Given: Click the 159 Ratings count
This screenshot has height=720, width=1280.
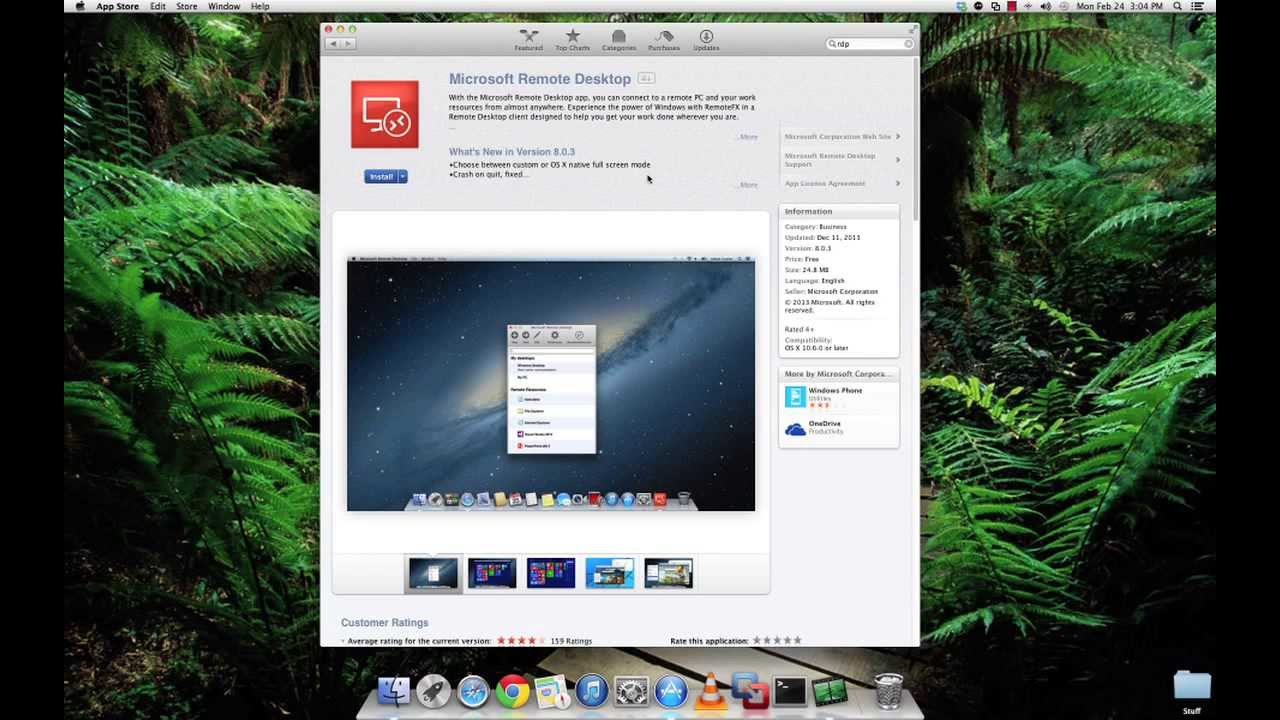Looking at the screenshot, I should click(571, 641).
